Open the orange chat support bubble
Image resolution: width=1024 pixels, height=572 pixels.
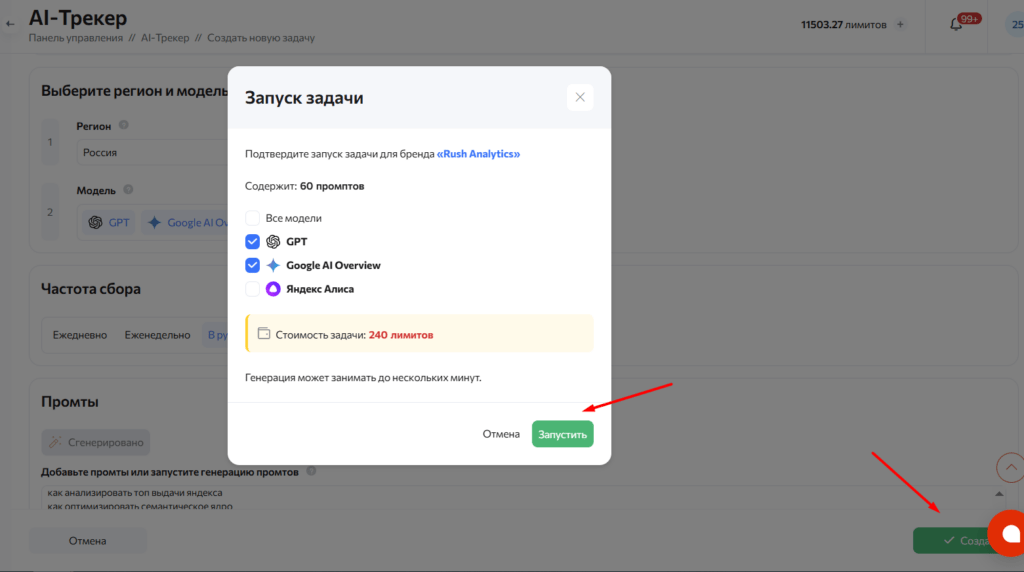[x=1008, y=532]
